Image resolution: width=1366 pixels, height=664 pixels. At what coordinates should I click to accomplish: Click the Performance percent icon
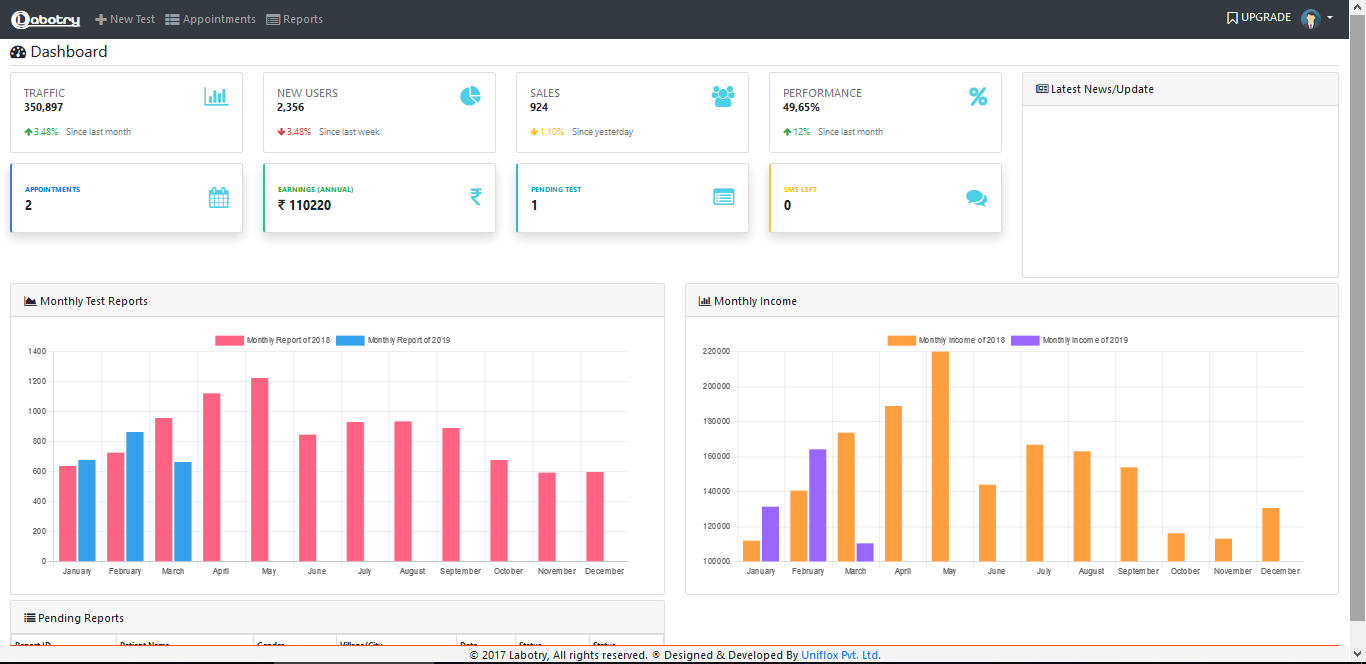pyautogui.click(x=978, y=96)
